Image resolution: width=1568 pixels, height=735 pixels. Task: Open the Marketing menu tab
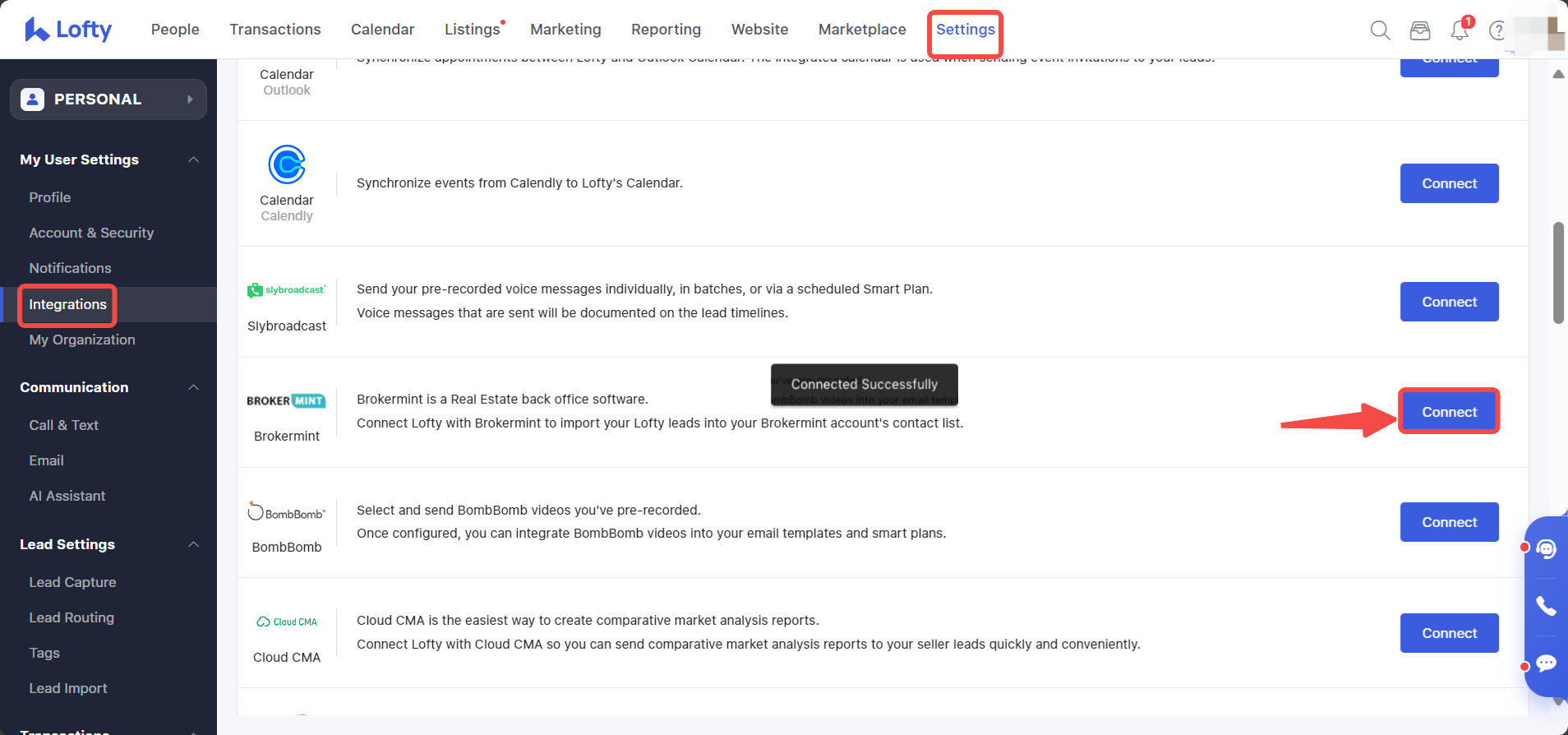pos(565,30)
